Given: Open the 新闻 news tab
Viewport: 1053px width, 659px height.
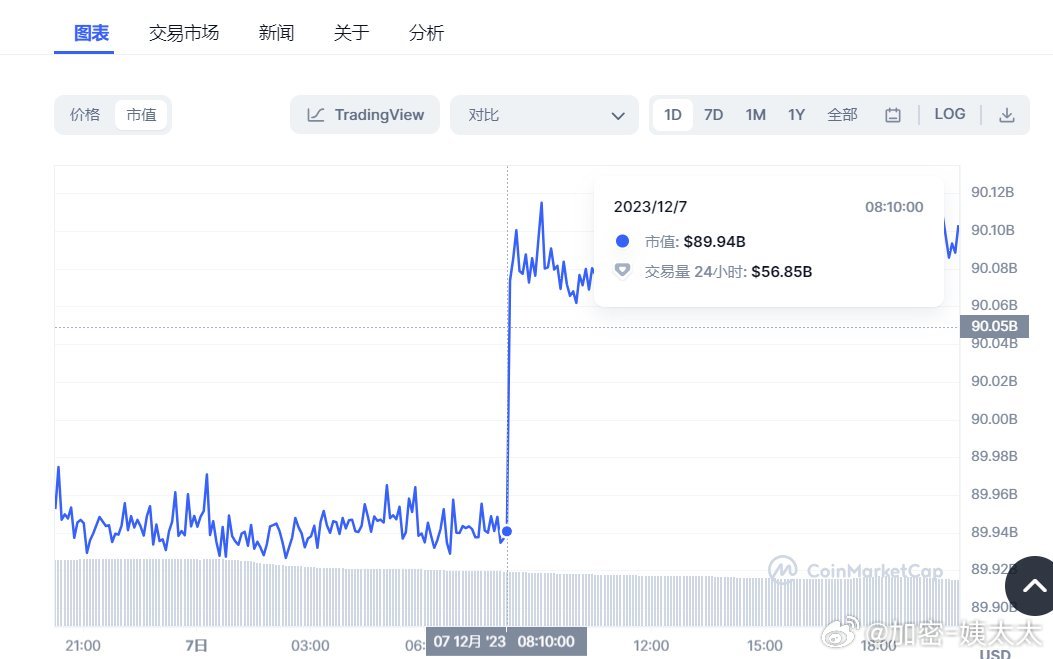Looking at the screenshot, I should tap(276, 33).
